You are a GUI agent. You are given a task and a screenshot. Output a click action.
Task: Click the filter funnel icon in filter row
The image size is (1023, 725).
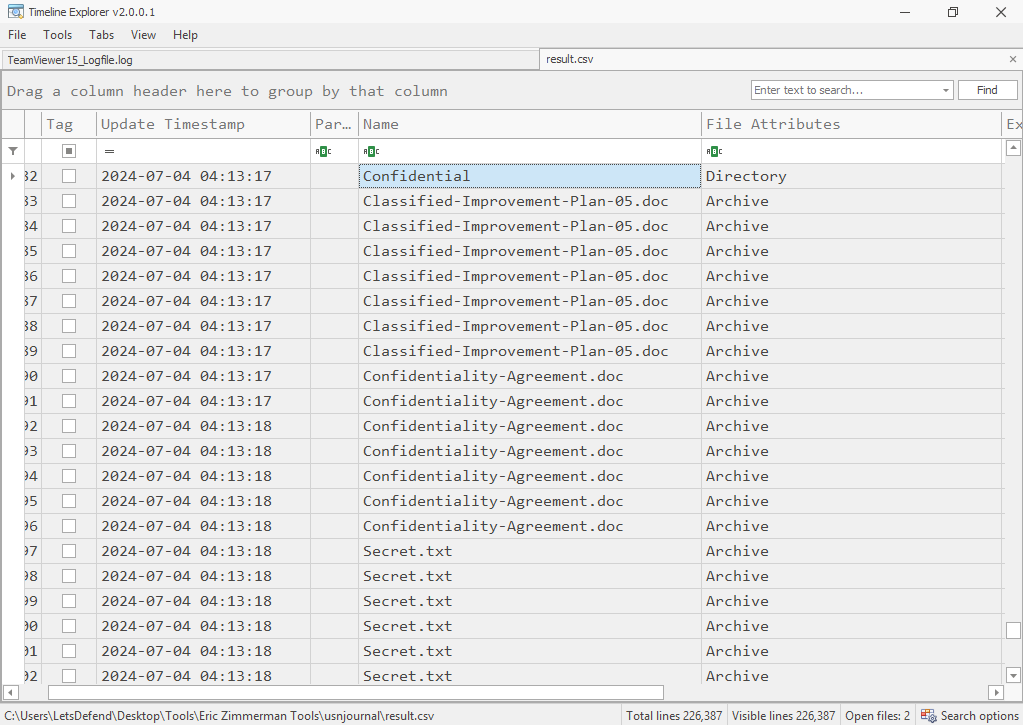click(12, 151)
